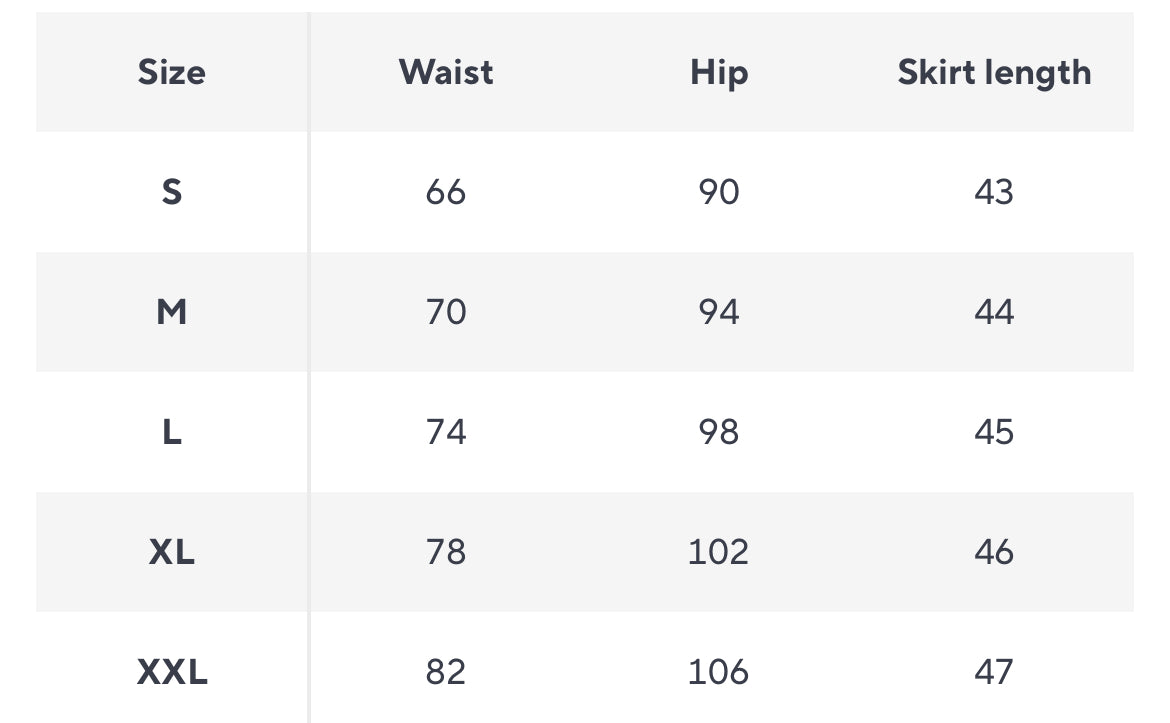Click waist value 78 for size XL

pos(446,552)
